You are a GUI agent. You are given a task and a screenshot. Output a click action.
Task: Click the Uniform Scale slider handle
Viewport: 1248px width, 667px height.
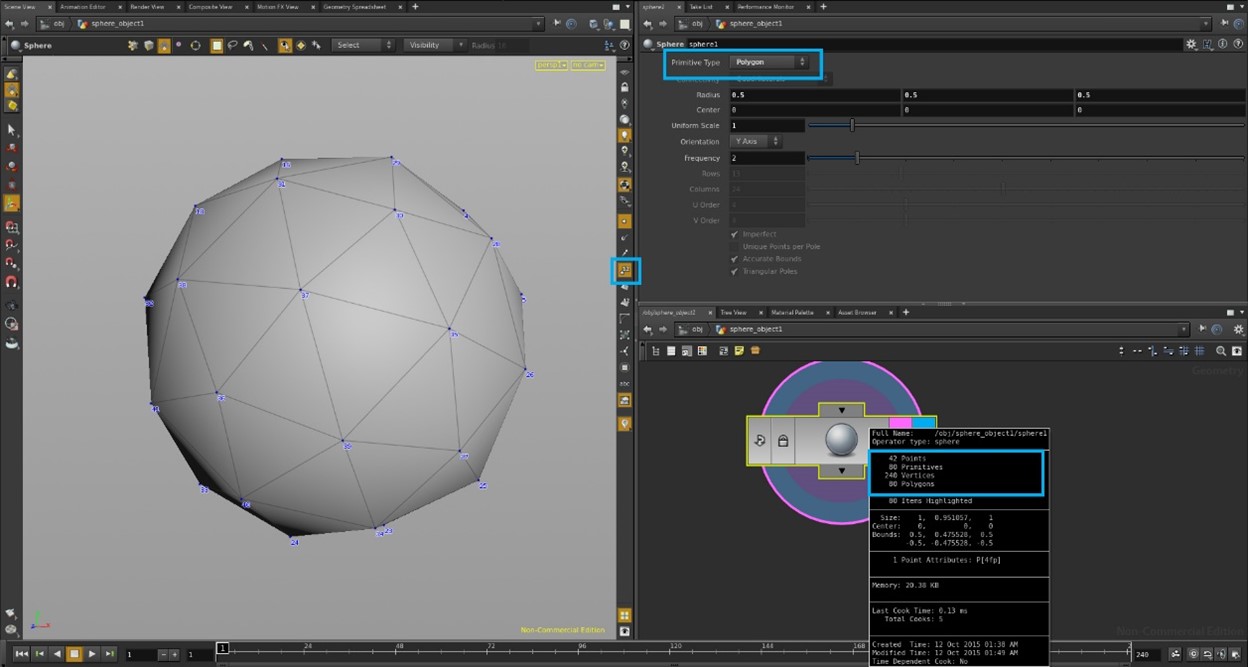(851, 124)
